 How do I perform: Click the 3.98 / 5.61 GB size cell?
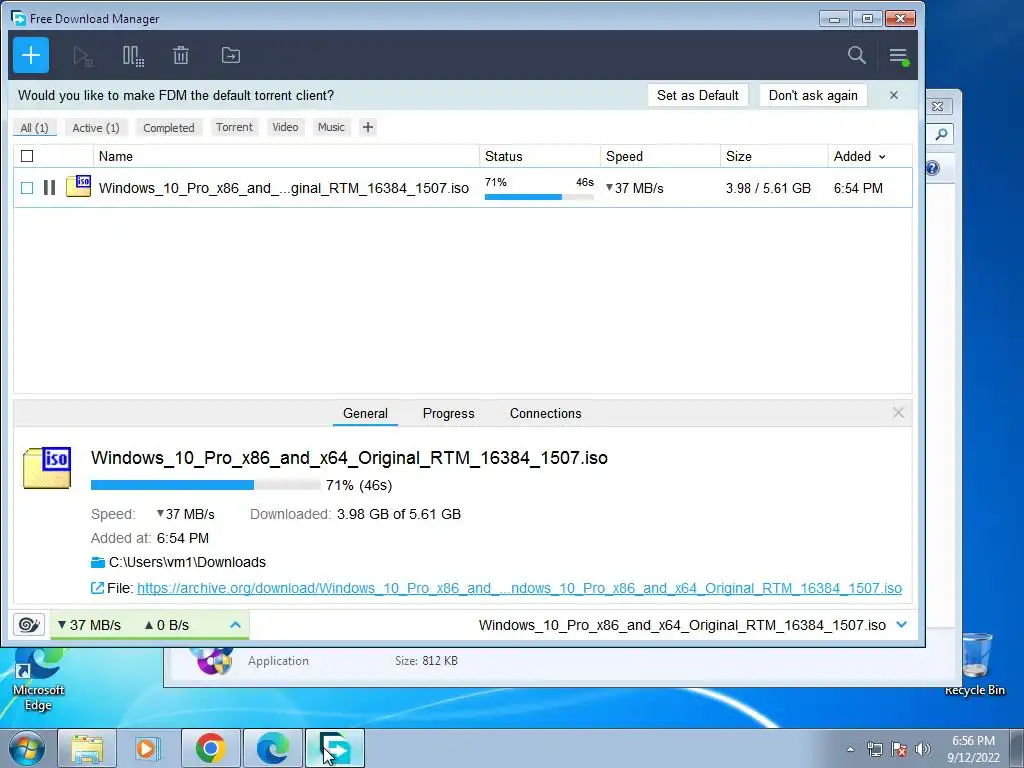click(768, 188)
